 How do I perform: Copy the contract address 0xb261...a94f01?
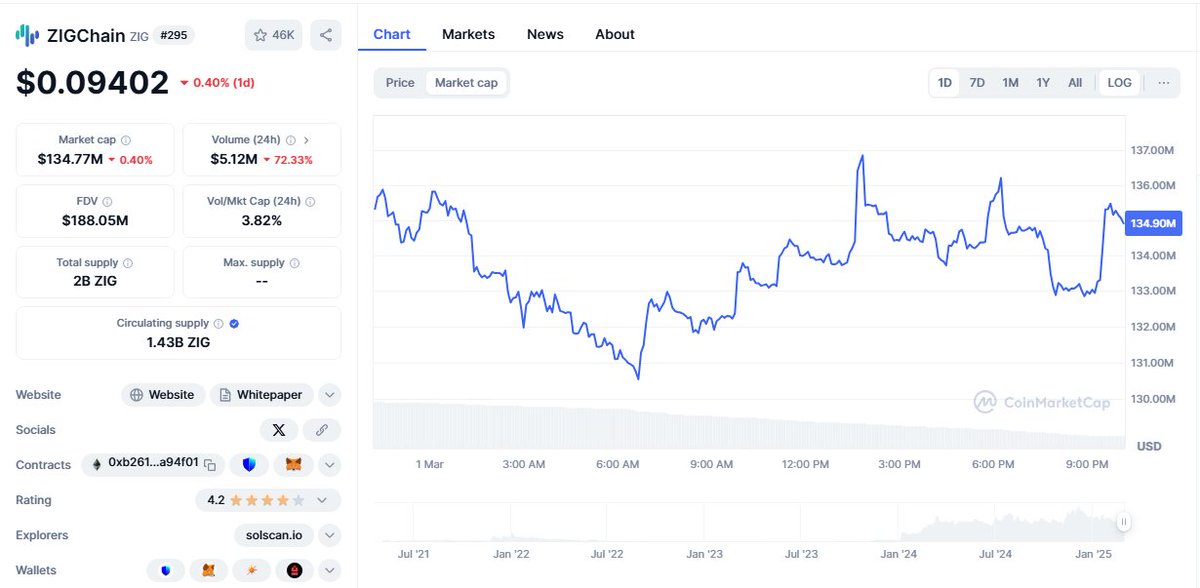point(210,465)
